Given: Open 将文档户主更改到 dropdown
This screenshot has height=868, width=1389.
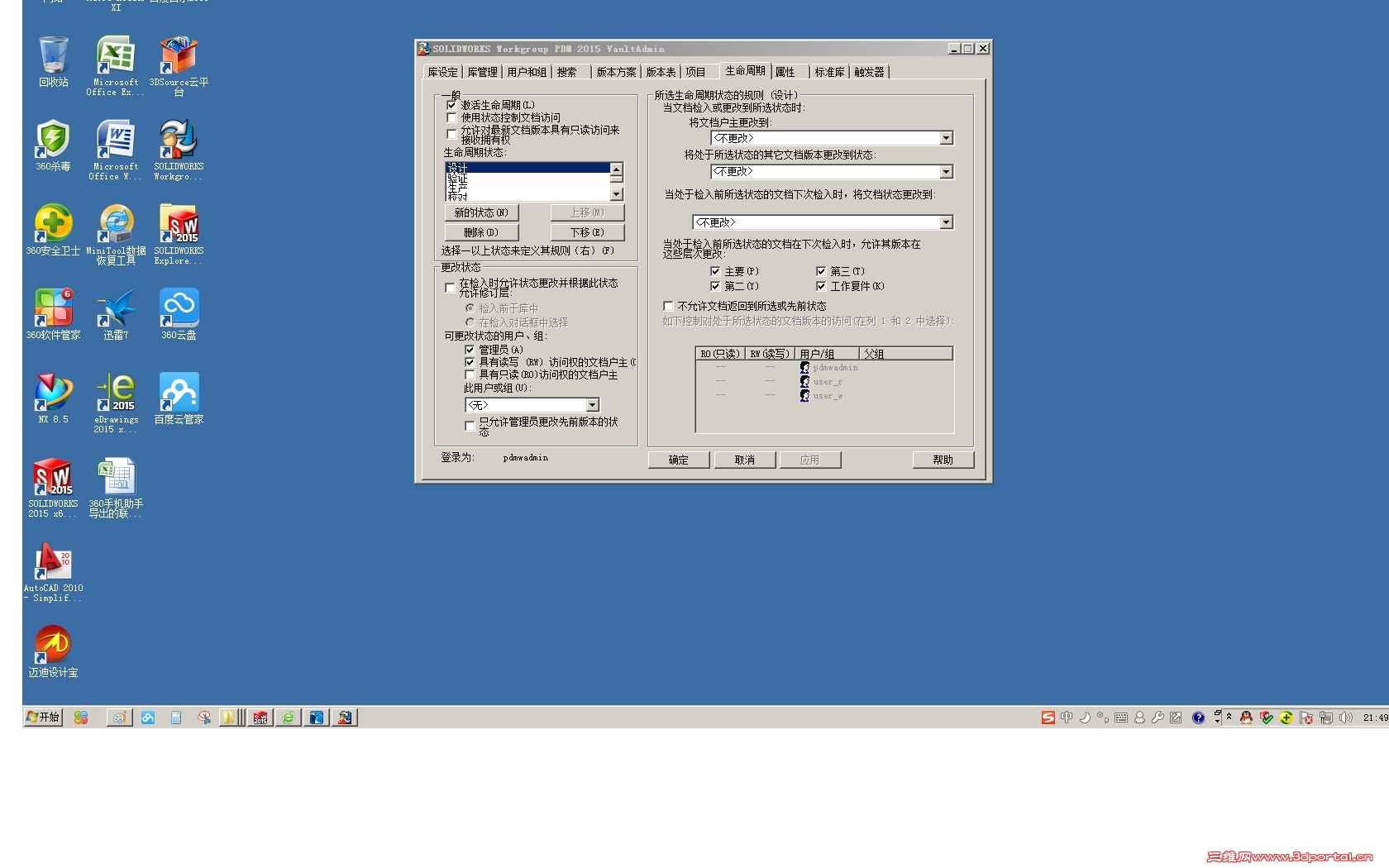Looking at the screenshot, I should tap(832, 138).
